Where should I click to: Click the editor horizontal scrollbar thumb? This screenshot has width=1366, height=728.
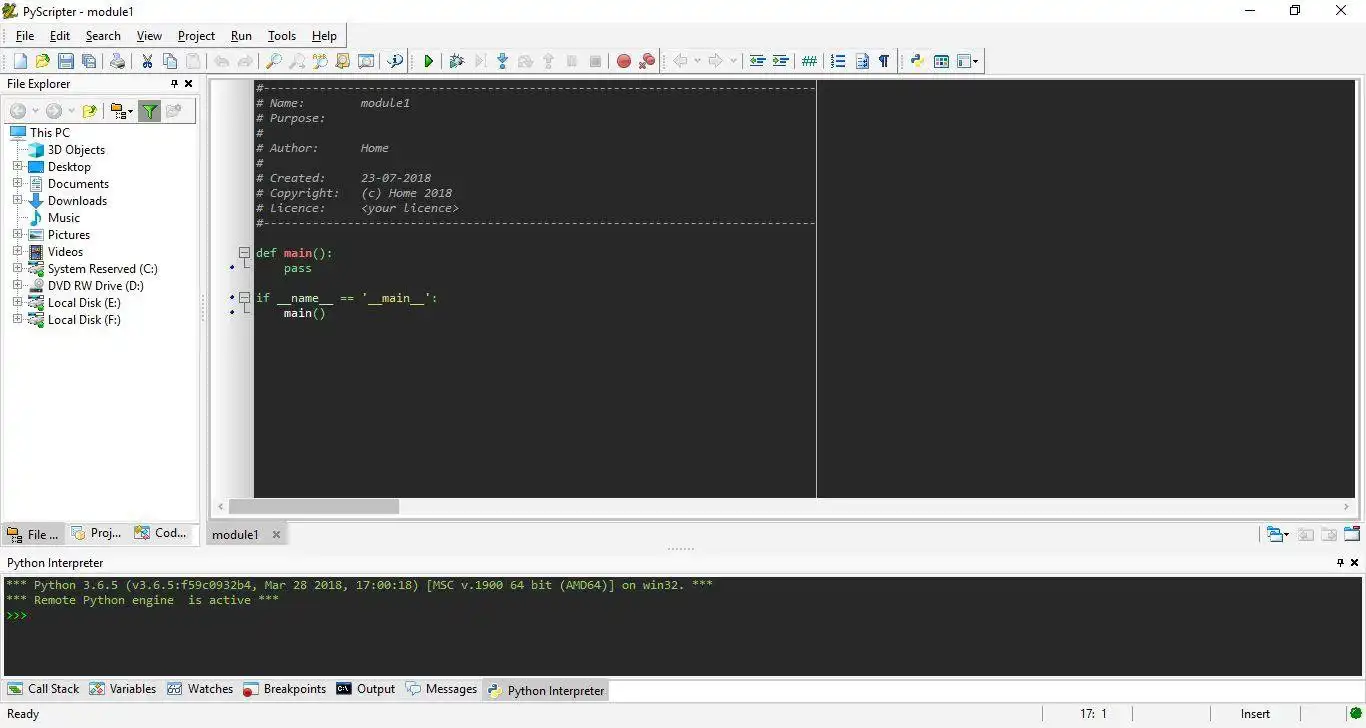tap(313, 507)
